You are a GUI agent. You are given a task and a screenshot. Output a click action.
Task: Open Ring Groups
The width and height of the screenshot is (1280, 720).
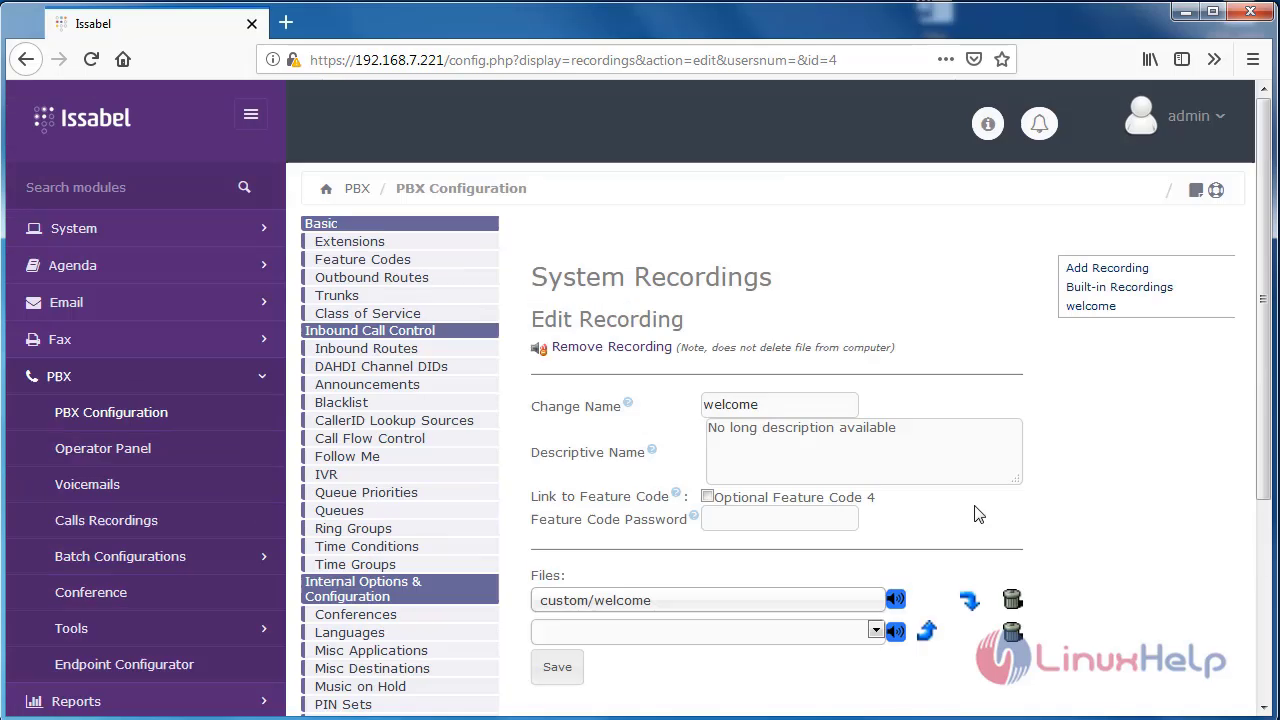click(x=353, y=528)
